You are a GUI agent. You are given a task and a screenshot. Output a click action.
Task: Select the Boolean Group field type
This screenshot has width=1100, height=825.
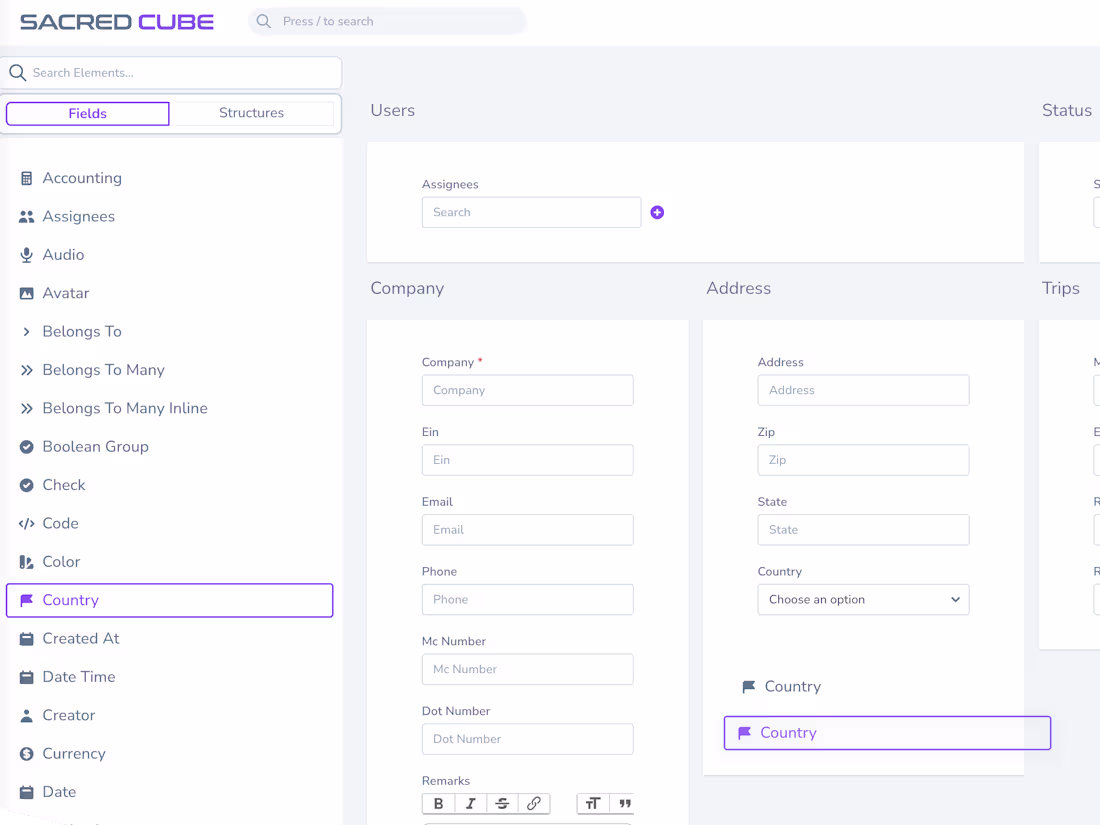[x=95, y=447]
